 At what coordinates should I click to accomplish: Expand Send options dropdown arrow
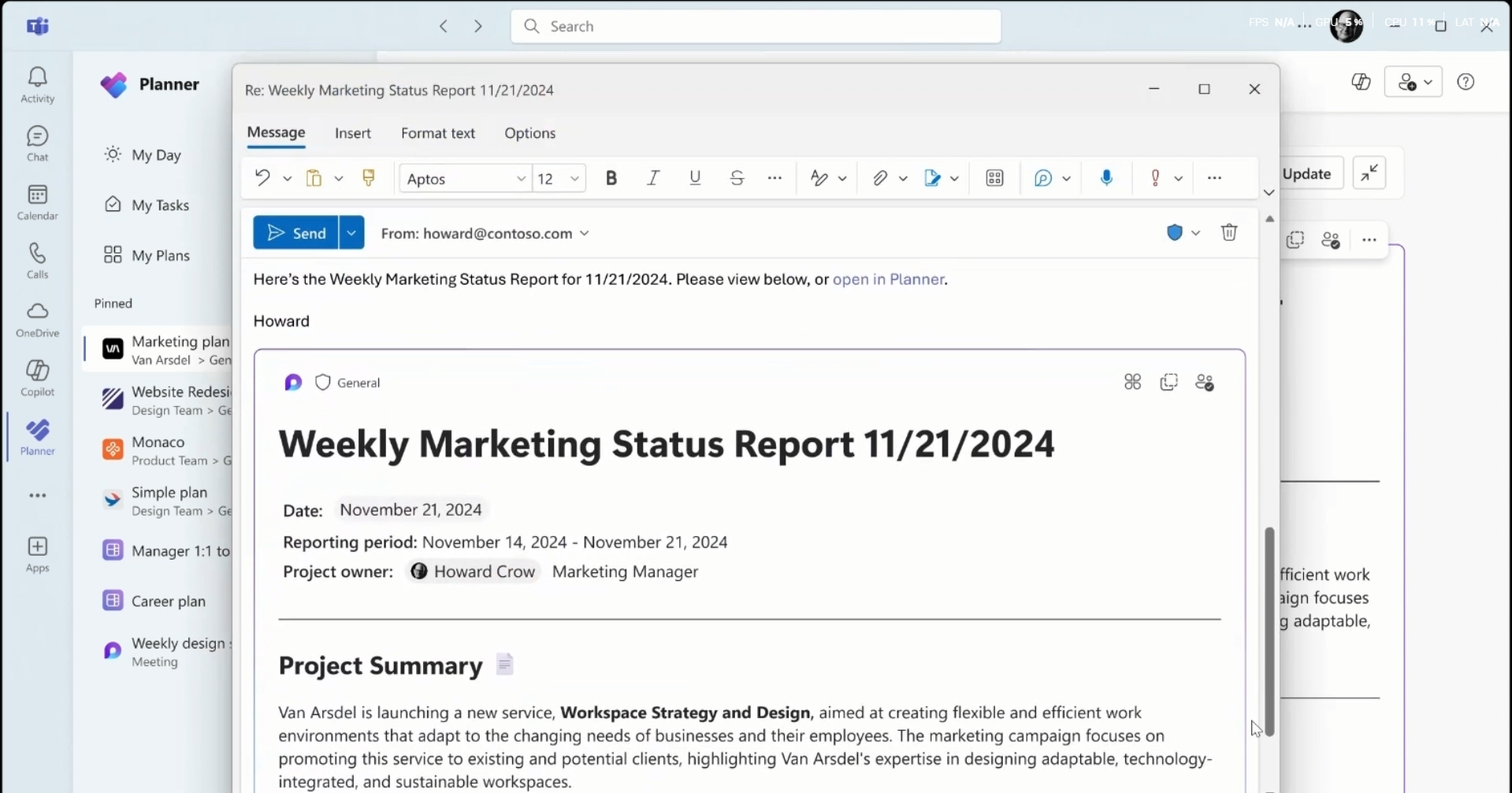(x=351, y=233)
